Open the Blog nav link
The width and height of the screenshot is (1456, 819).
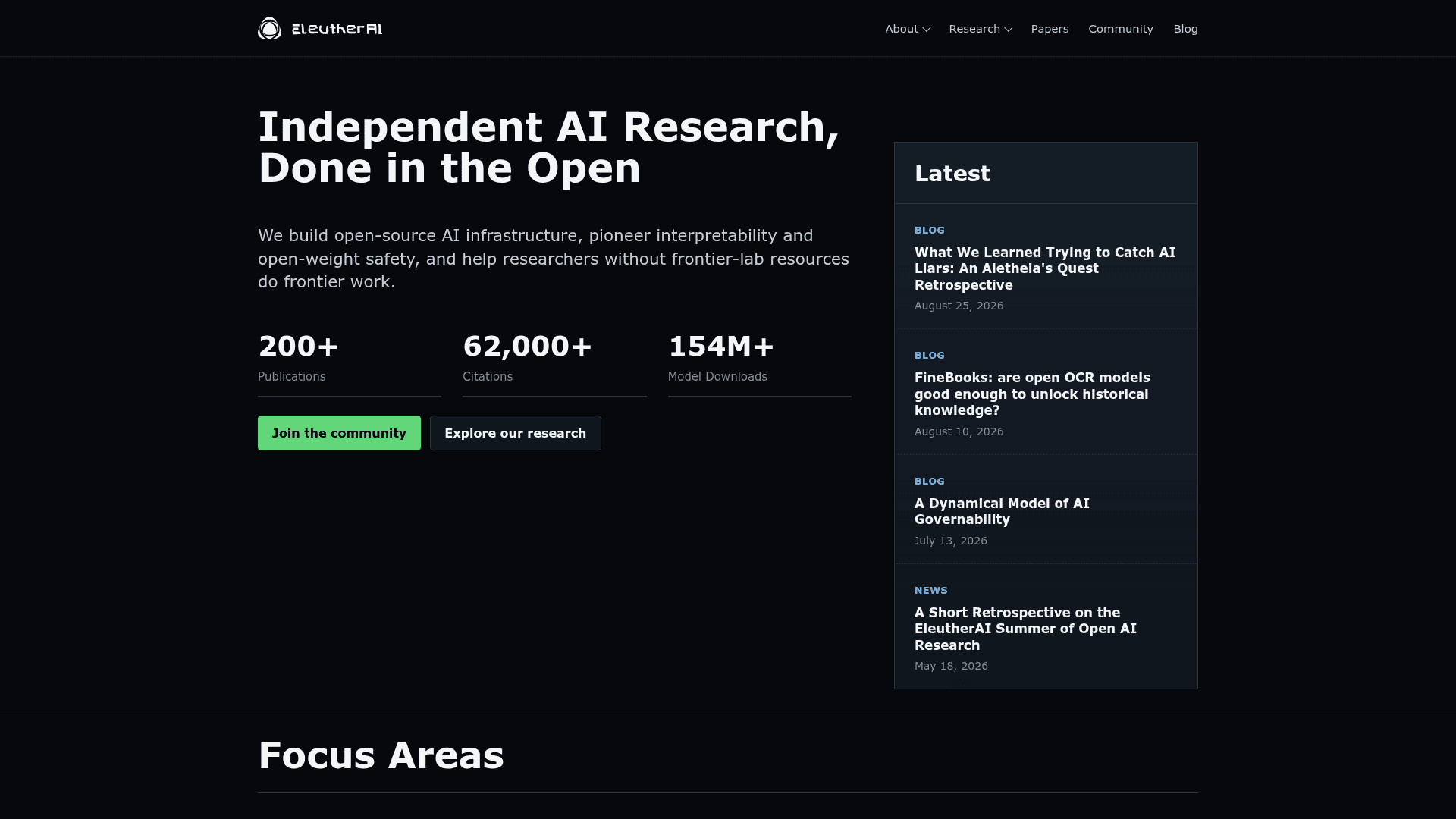click(x=1185, y=29)
